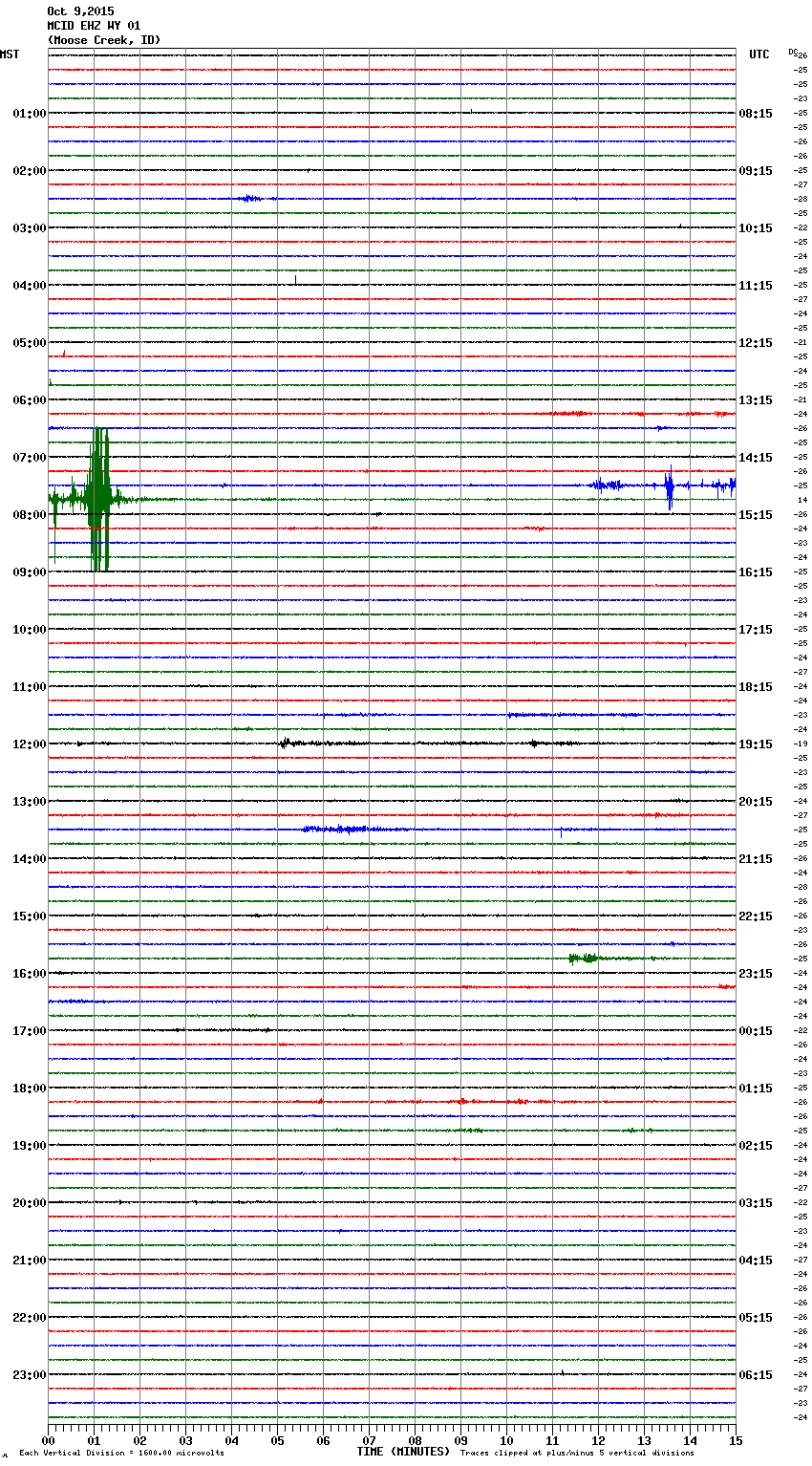This screenshot has width=812, height=1466.
Task: Click the date header "Oct 9,2015"
Action: [80, 11]
